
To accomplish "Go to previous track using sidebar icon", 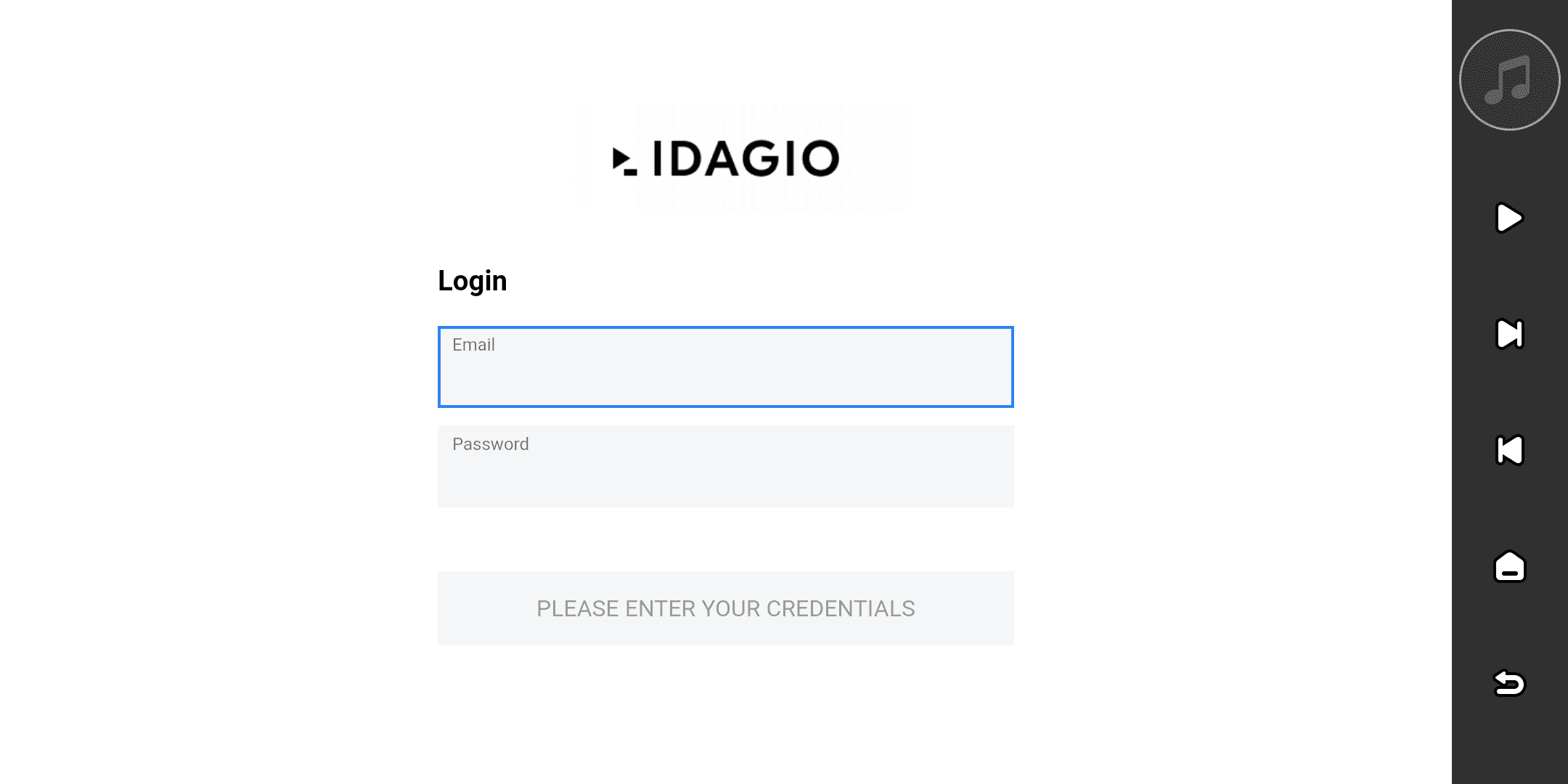I will click(x=1509, y=450).
